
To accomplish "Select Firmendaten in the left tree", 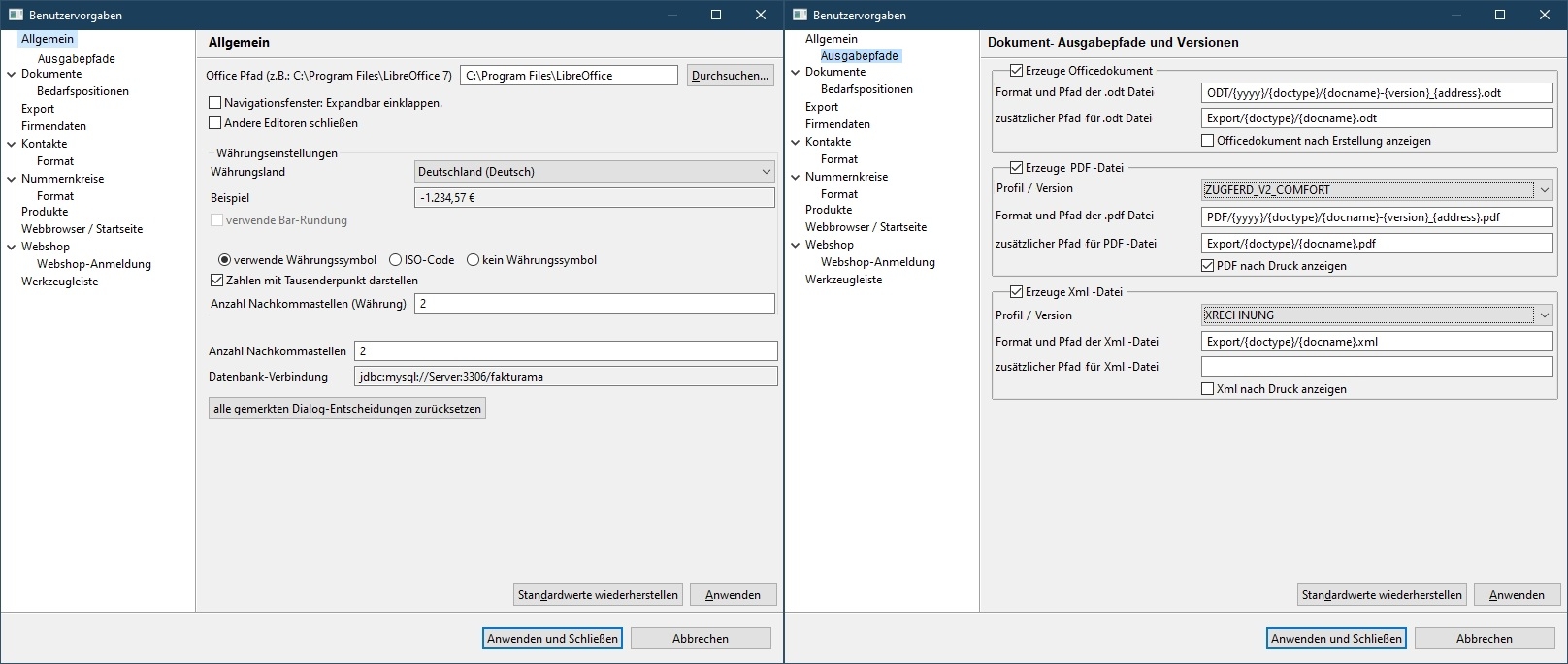I will [x=53, y=126].
